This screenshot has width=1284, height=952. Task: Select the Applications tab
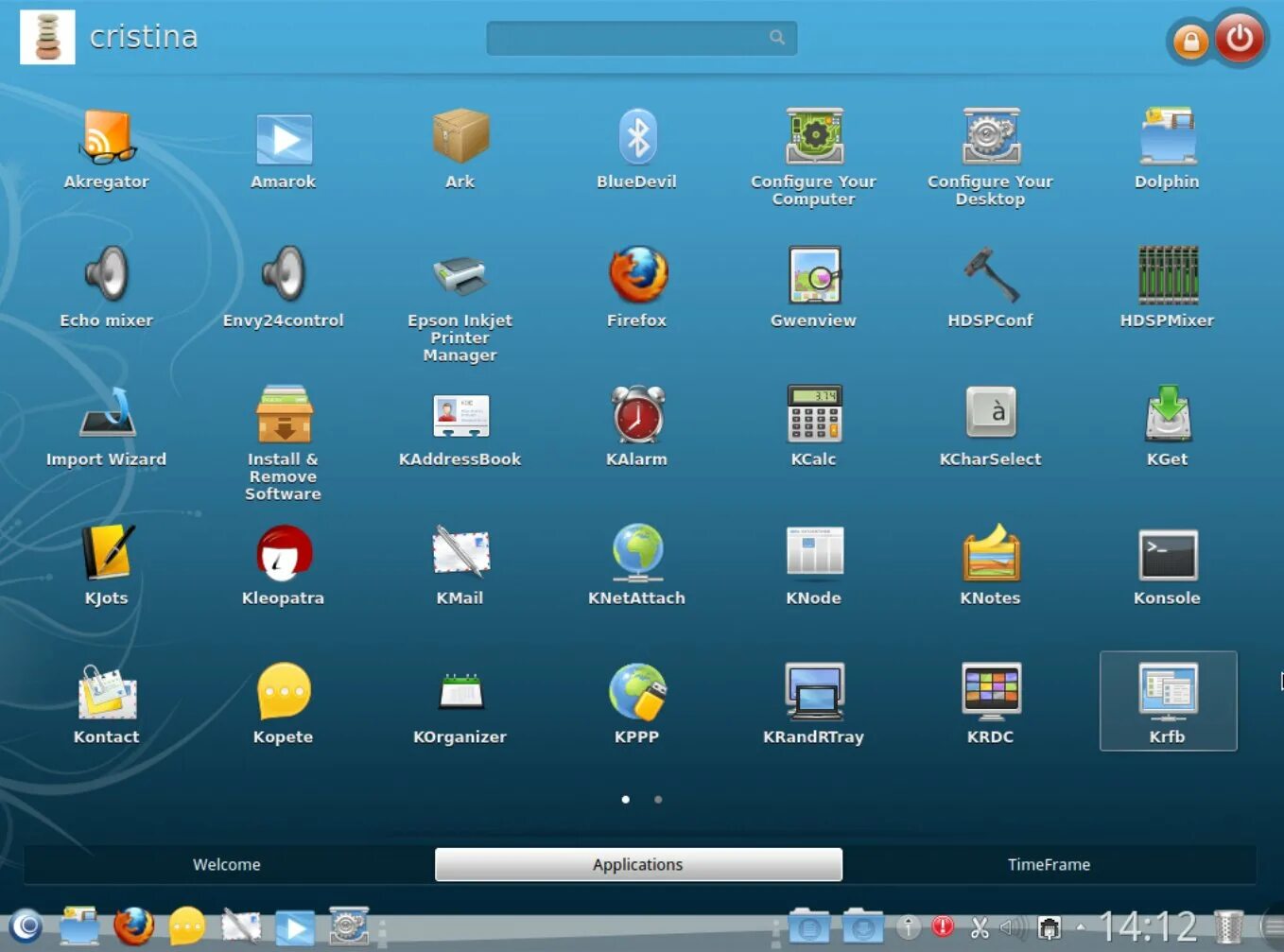(x=638, y=864)
